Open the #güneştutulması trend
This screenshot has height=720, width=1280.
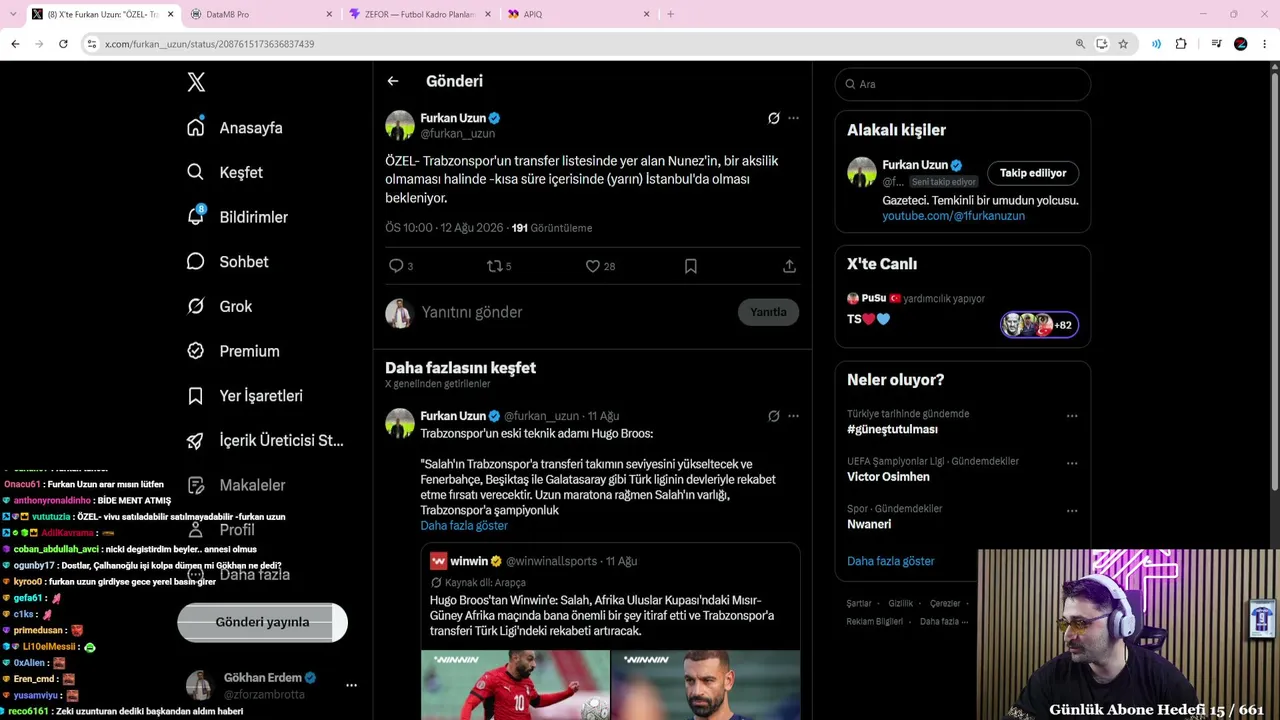[892, 429]
